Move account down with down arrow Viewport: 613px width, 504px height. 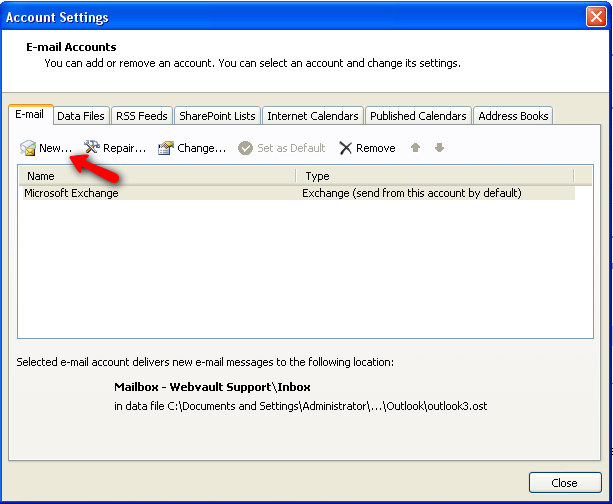(439, 148)
